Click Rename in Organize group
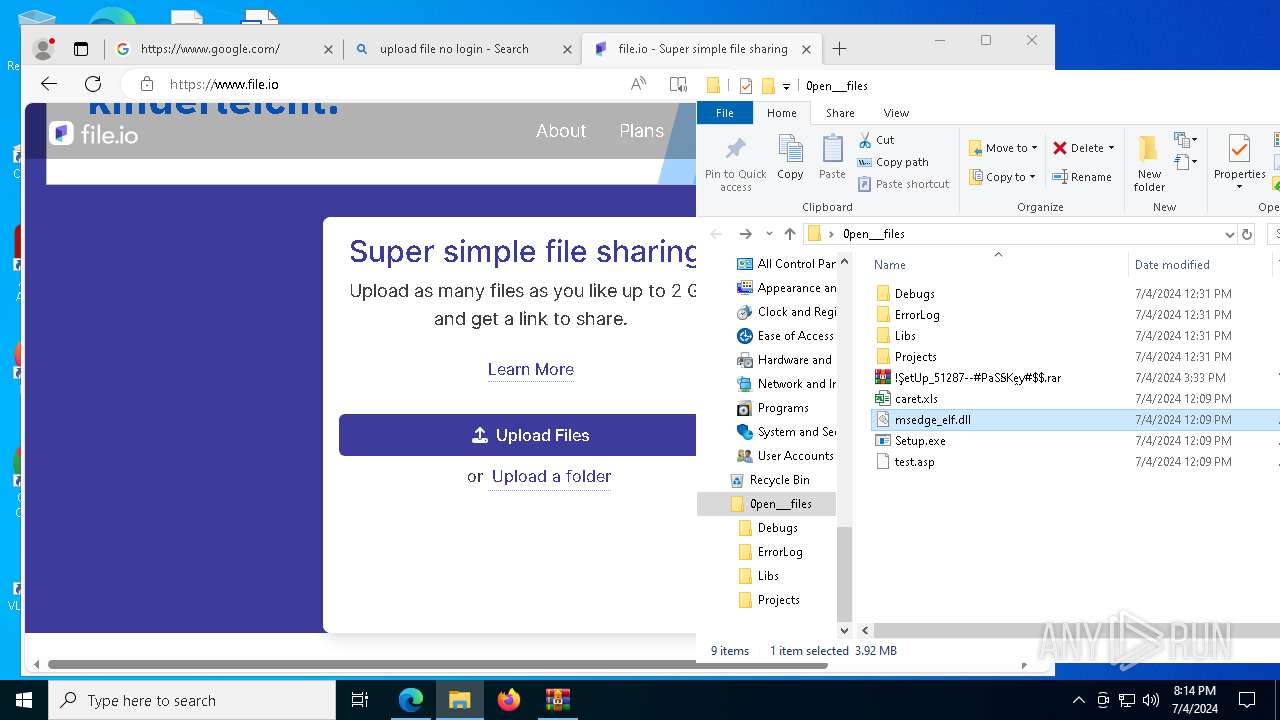The width and height of the screenshot is (1280, 720). 1082,177
